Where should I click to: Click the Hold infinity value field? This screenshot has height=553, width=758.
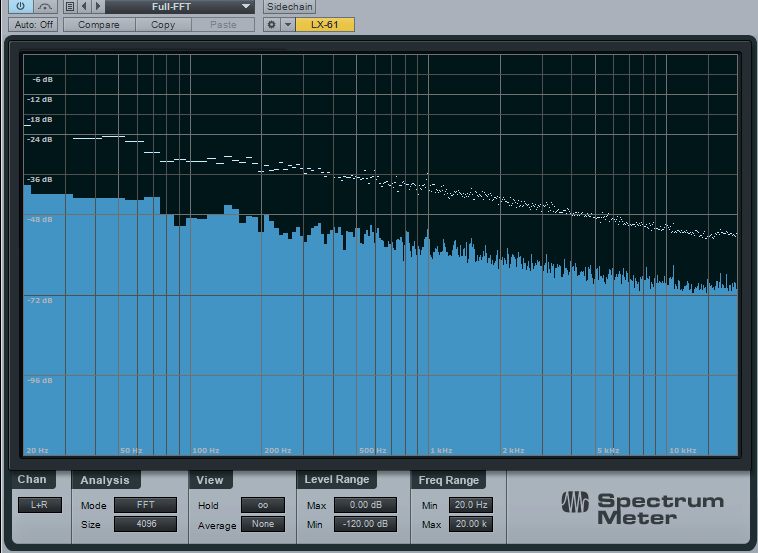263,505
